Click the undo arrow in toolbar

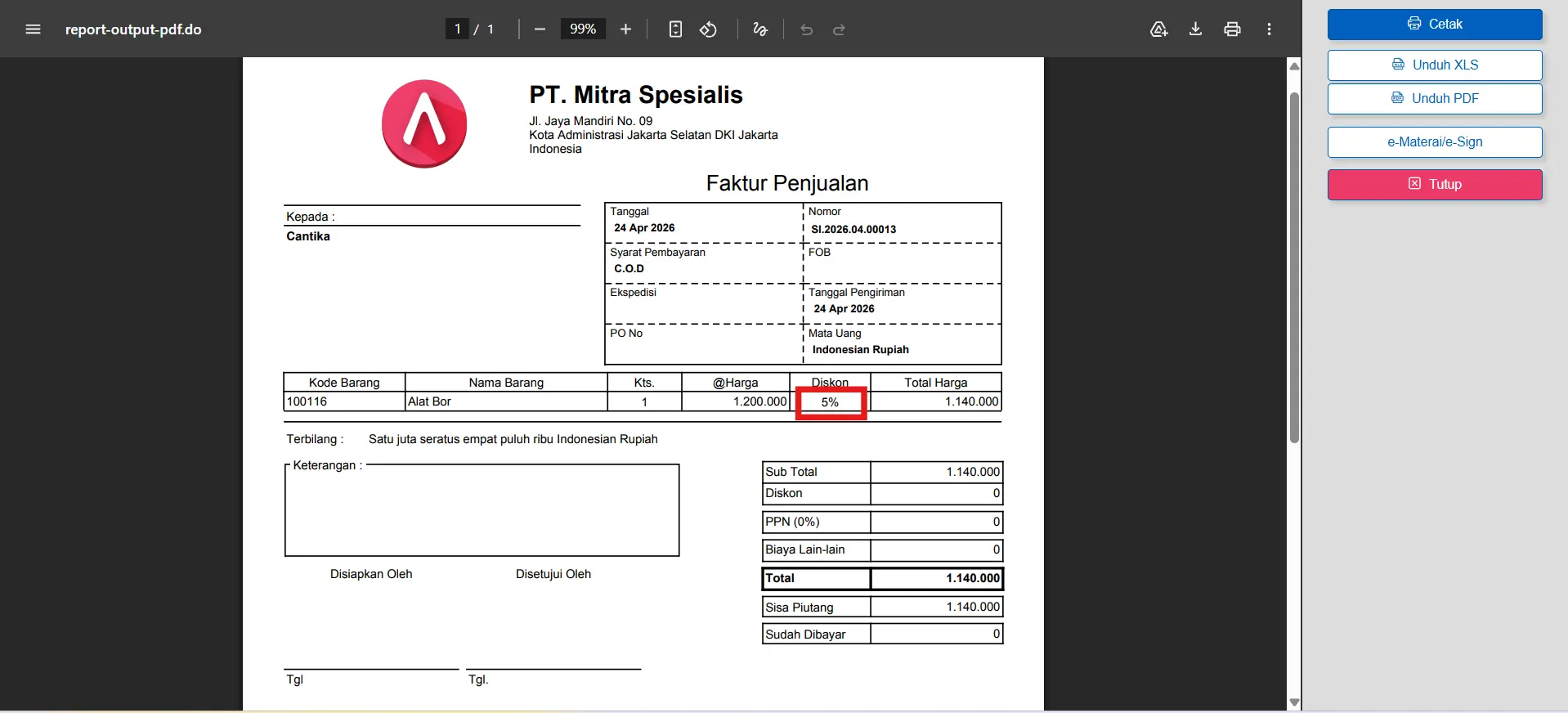[x=807, y=29]
